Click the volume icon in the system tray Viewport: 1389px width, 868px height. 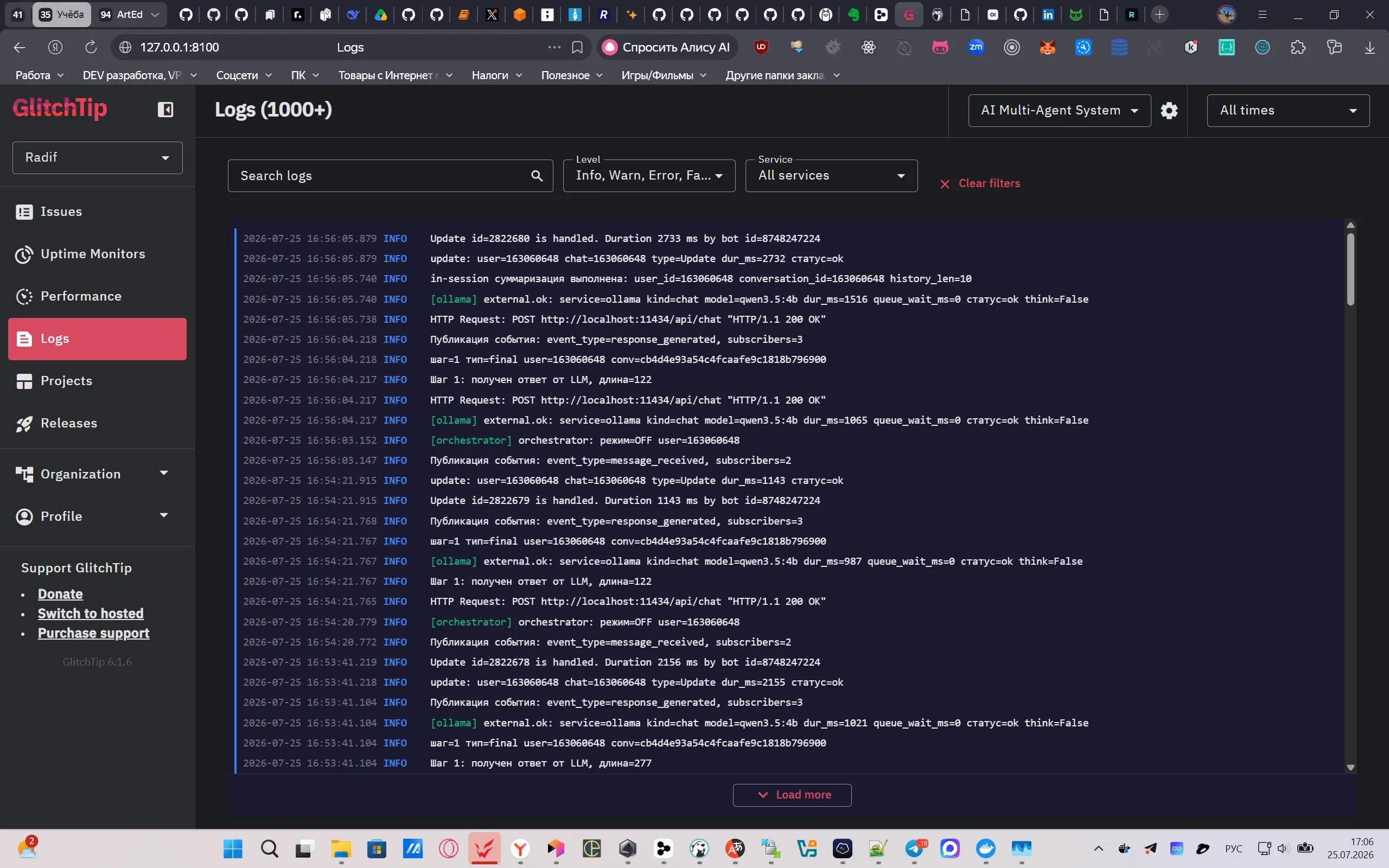tap(1283, 848)
